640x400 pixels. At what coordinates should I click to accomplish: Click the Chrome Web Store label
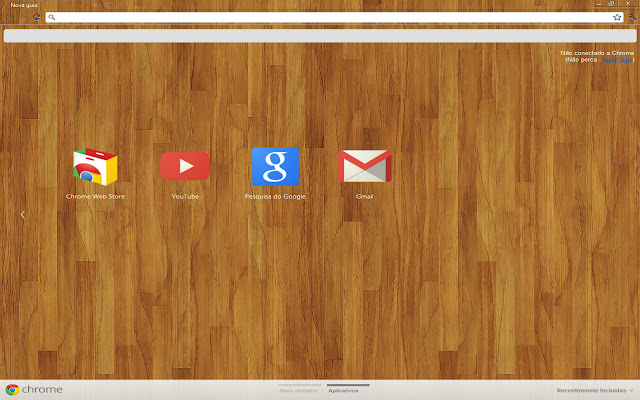pyautogui.click(x=96, y=196)
